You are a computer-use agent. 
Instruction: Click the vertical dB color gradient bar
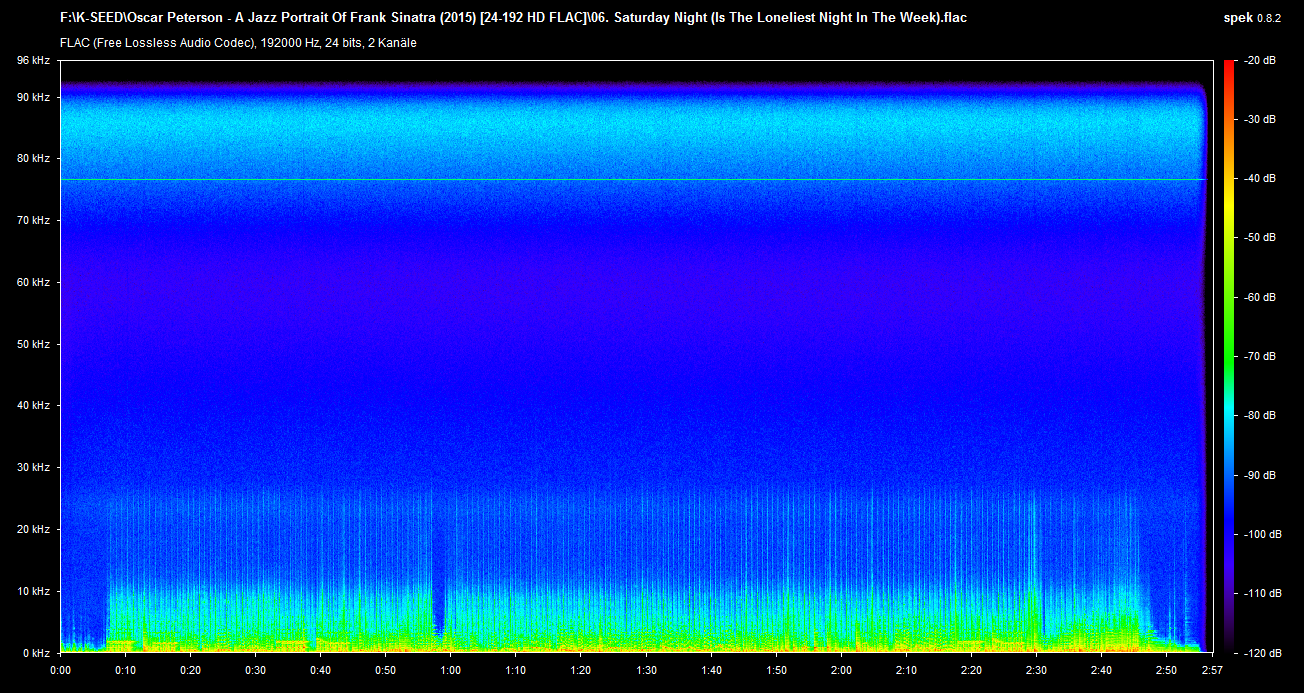coord(1228,356)
